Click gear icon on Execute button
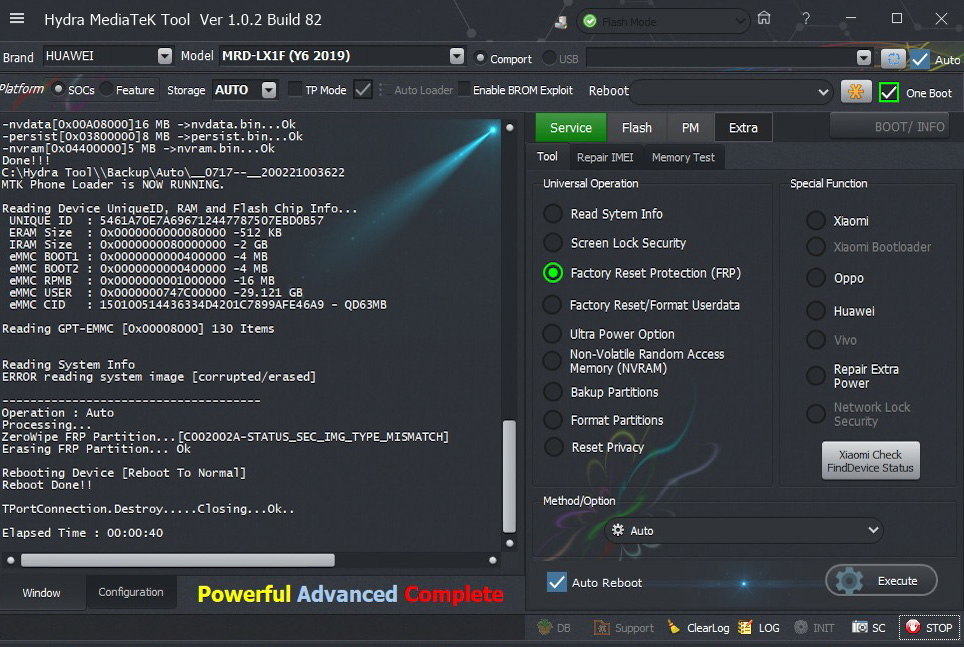 (x=849, y=581)
